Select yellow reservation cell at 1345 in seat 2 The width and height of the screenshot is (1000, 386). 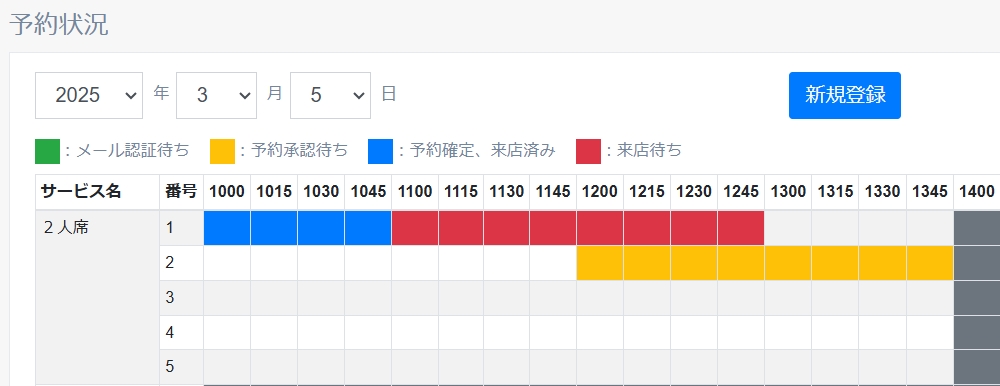click(930, 263)
